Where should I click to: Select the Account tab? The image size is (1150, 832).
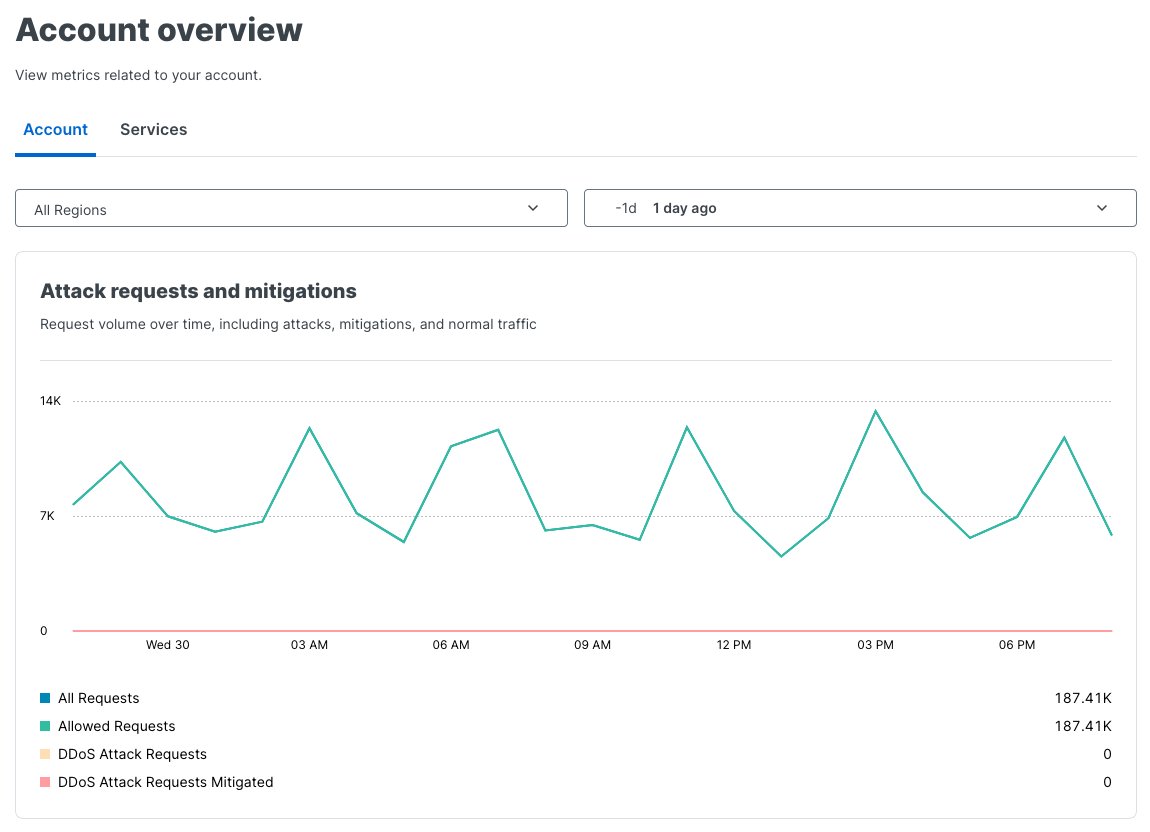(x=55, y=129)
